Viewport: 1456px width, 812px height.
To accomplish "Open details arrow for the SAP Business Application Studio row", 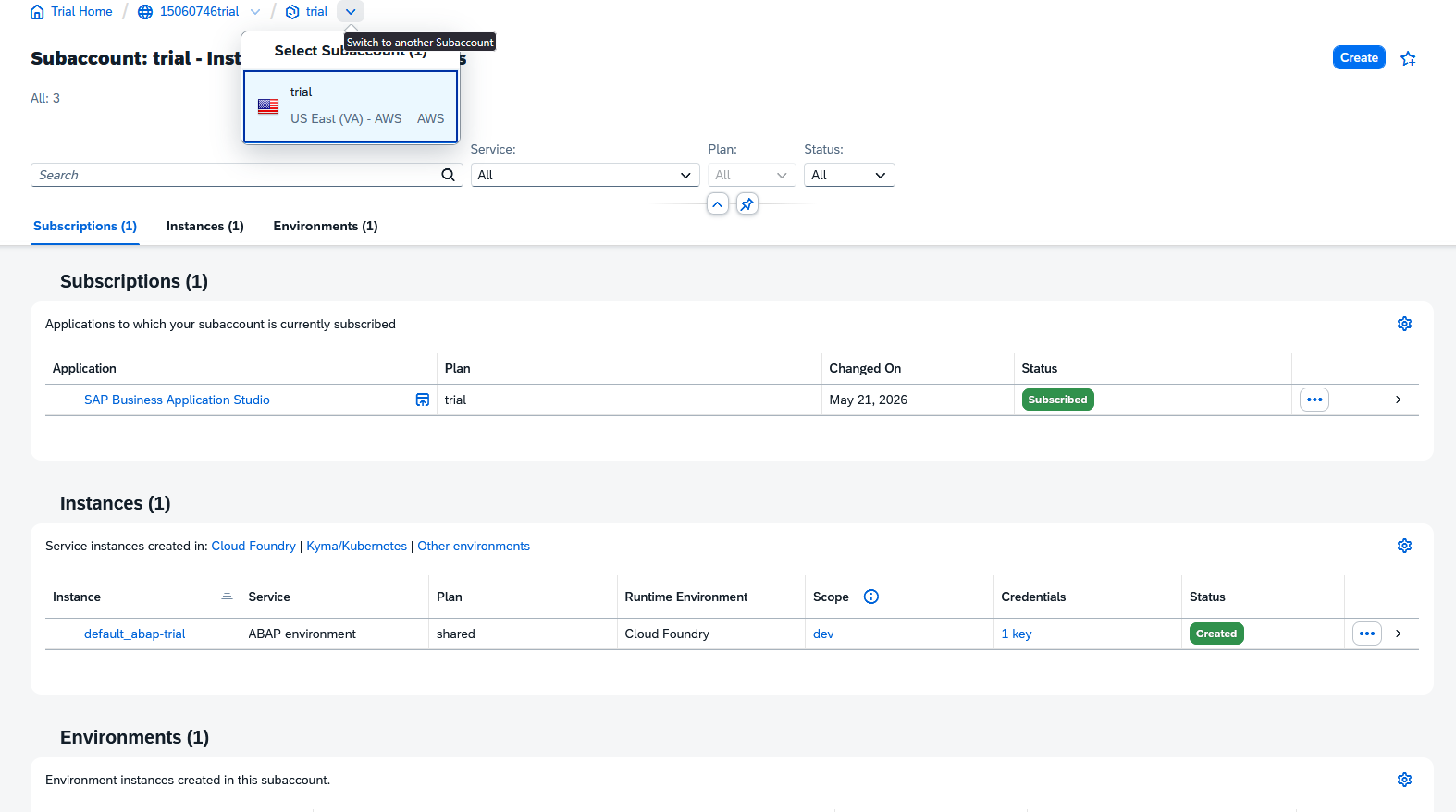I will [x=1398, y=400].
